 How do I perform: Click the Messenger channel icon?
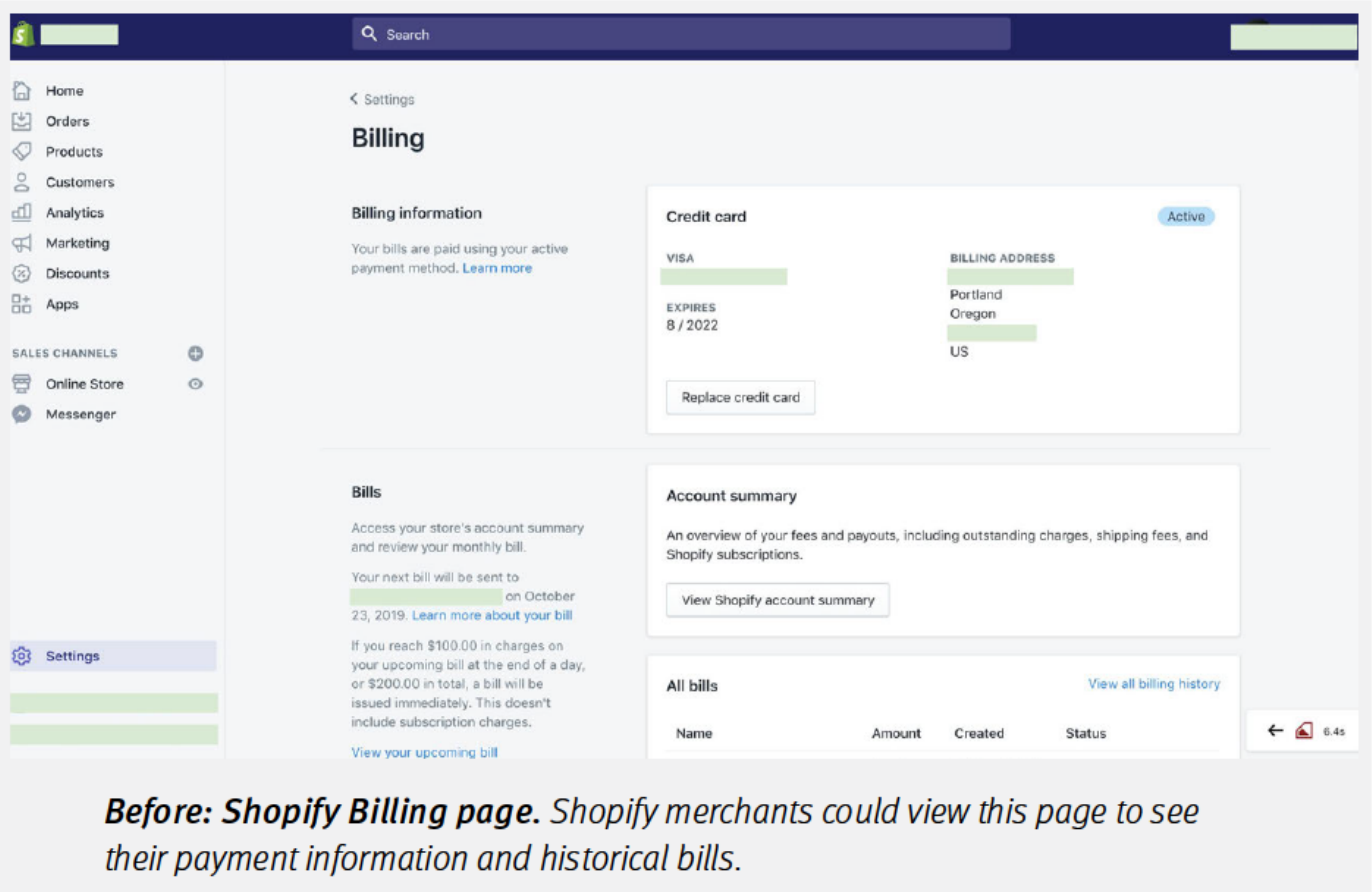click(21, 414)
